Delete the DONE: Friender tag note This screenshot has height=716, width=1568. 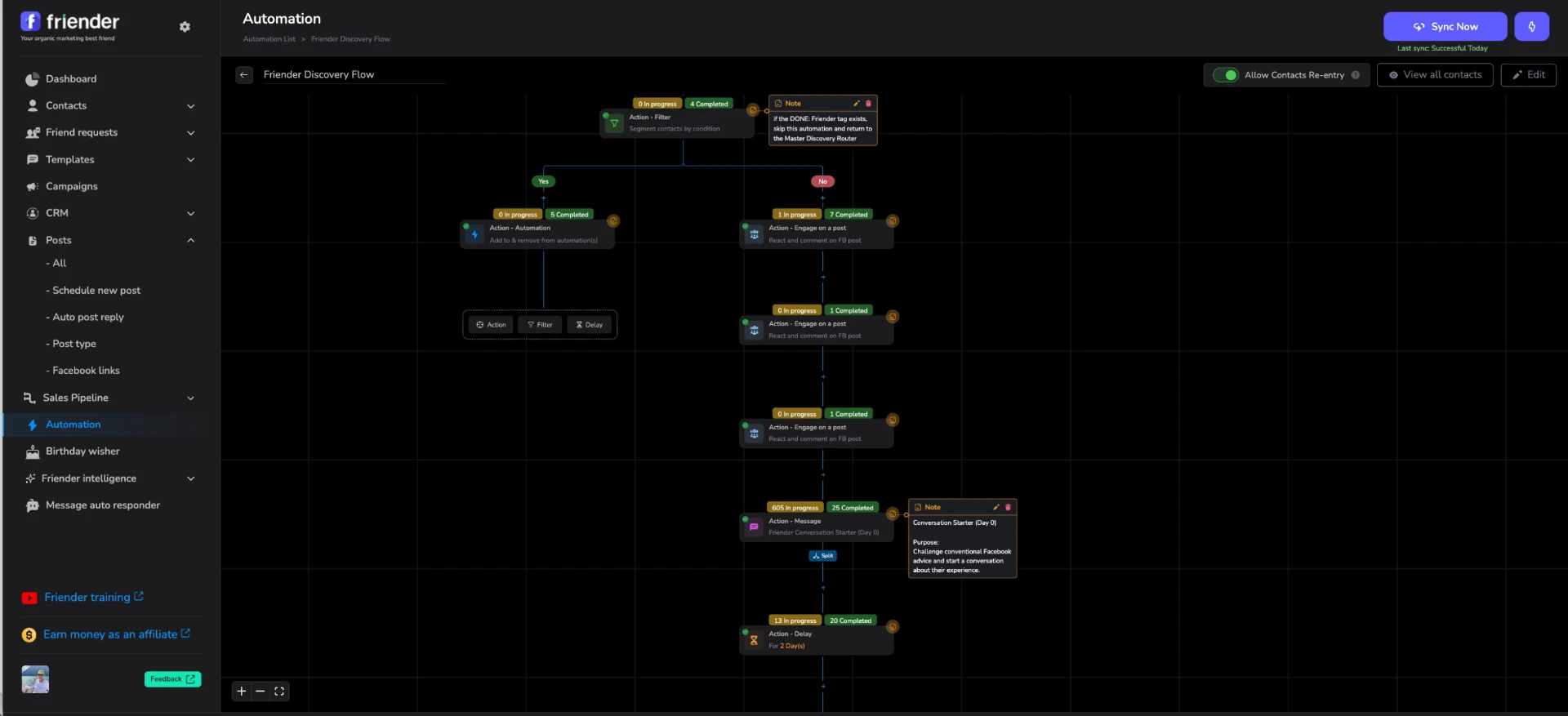click(x=868, y=104)
